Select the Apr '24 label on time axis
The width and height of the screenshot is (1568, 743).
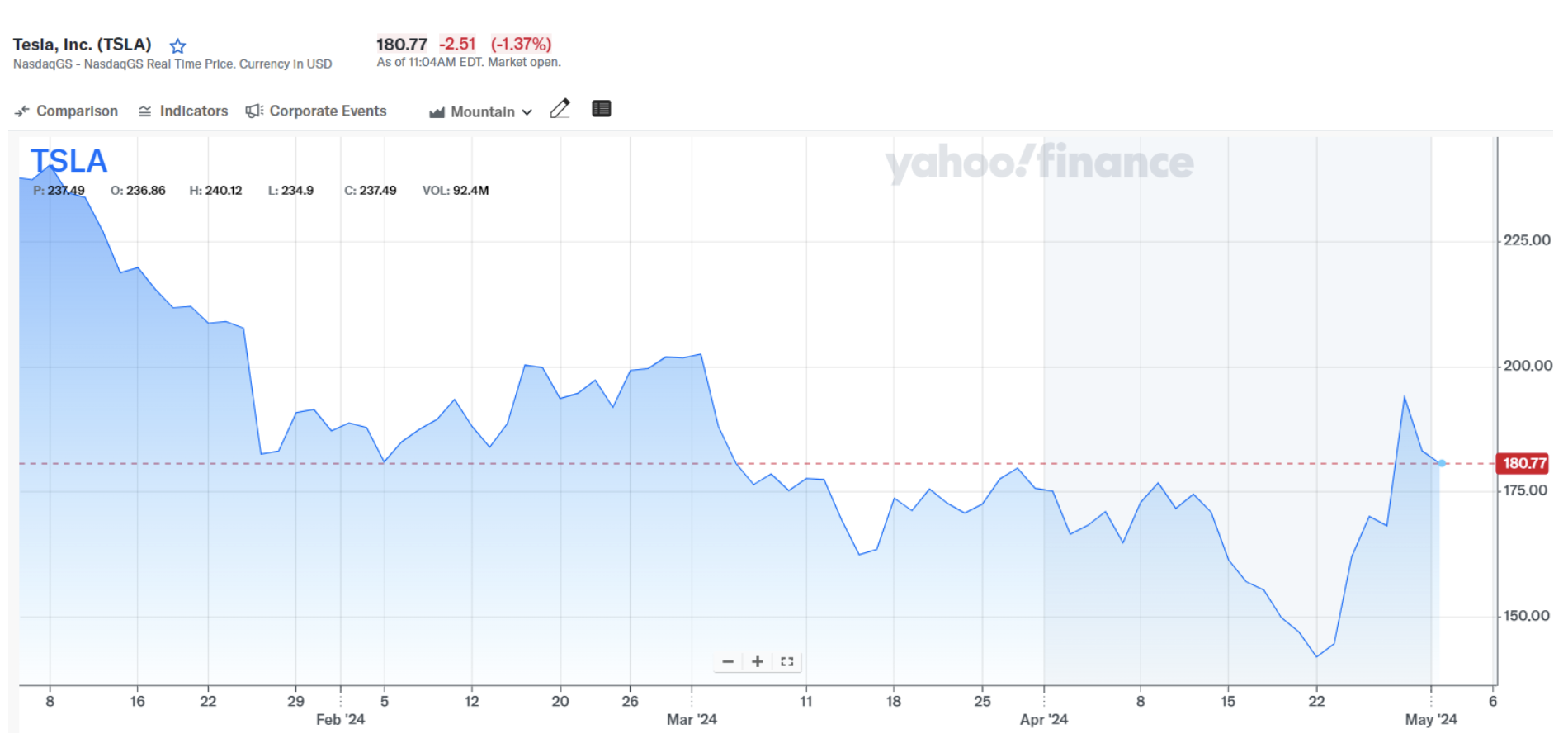point(1043,719)
